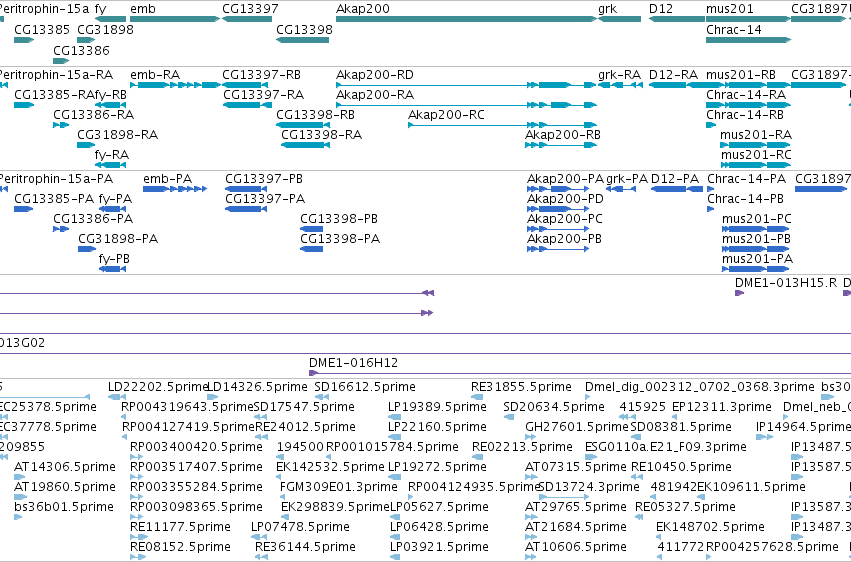Select EST SD20634.5prime
Image resolution: width=851 pixels, height=562 pixels.
[x=509, y=417]
